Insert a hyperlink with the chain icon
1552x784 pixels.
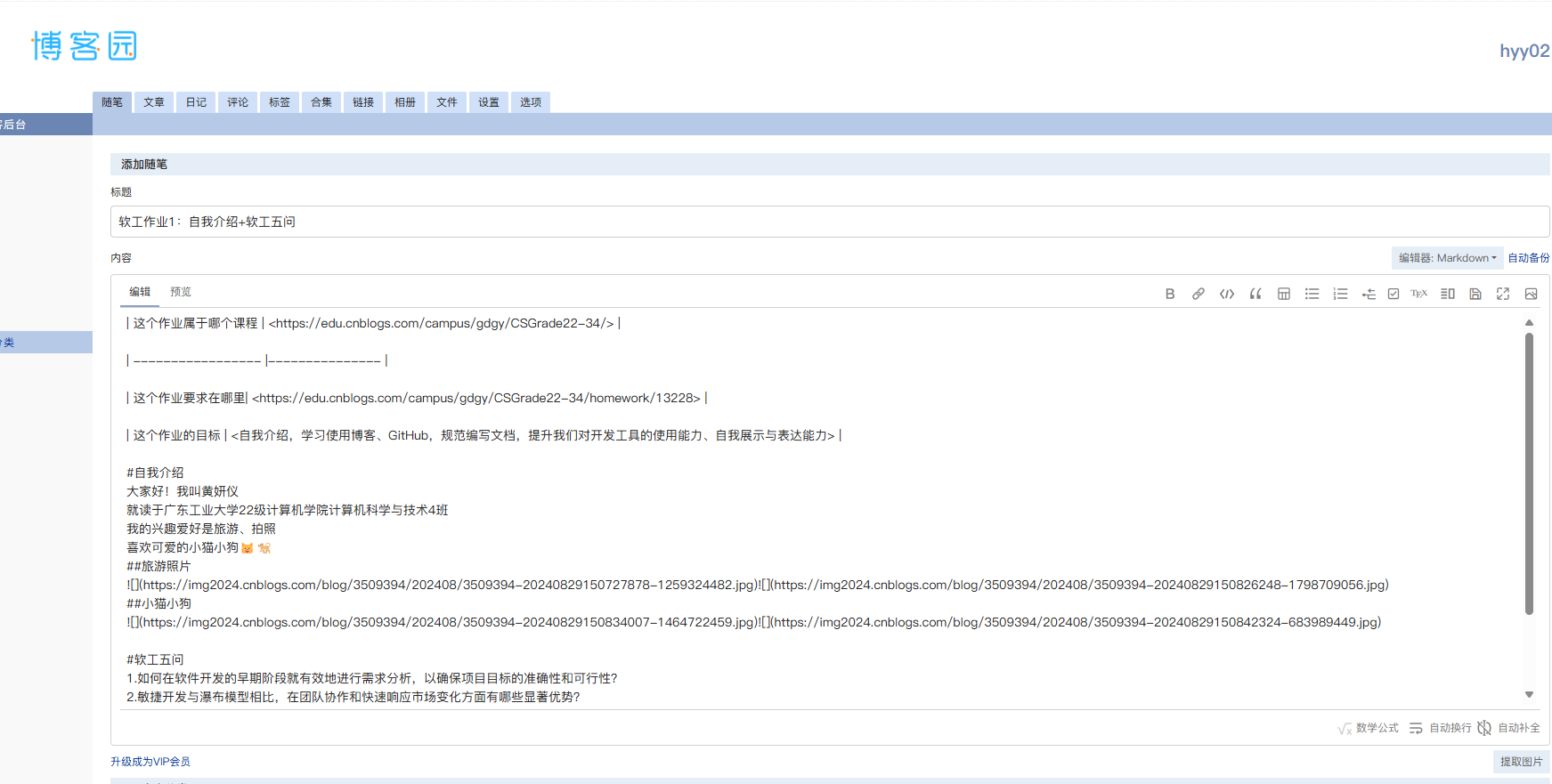[1199, 294]
